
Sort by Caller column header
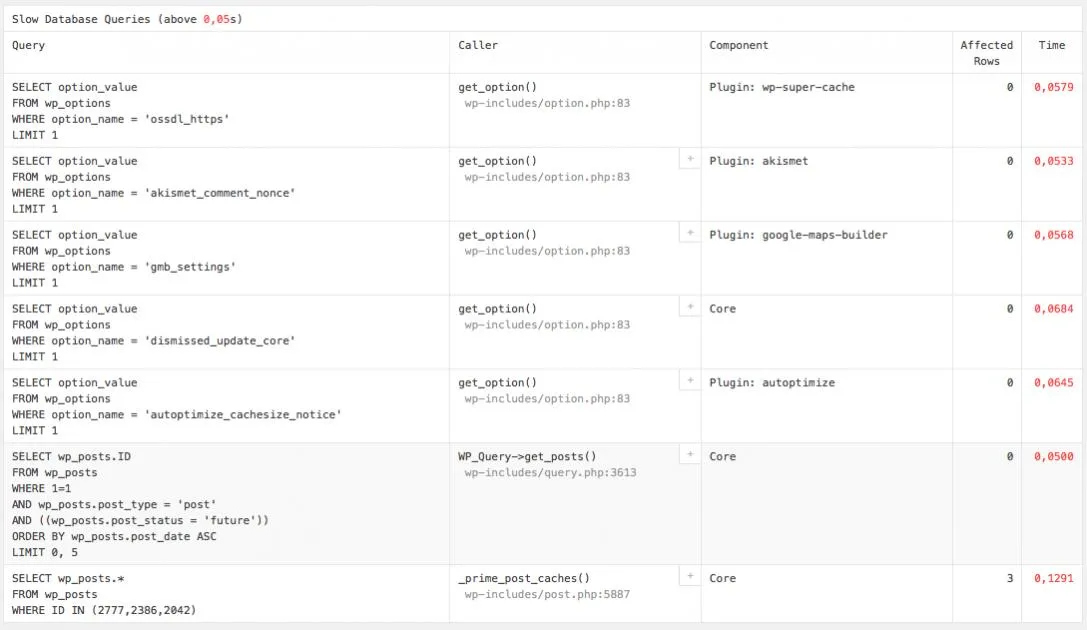[478, 45]
